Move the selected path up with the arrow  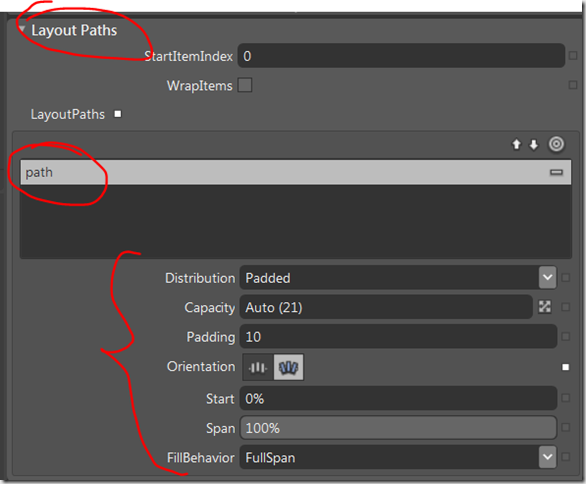click(x=516, y=144)
